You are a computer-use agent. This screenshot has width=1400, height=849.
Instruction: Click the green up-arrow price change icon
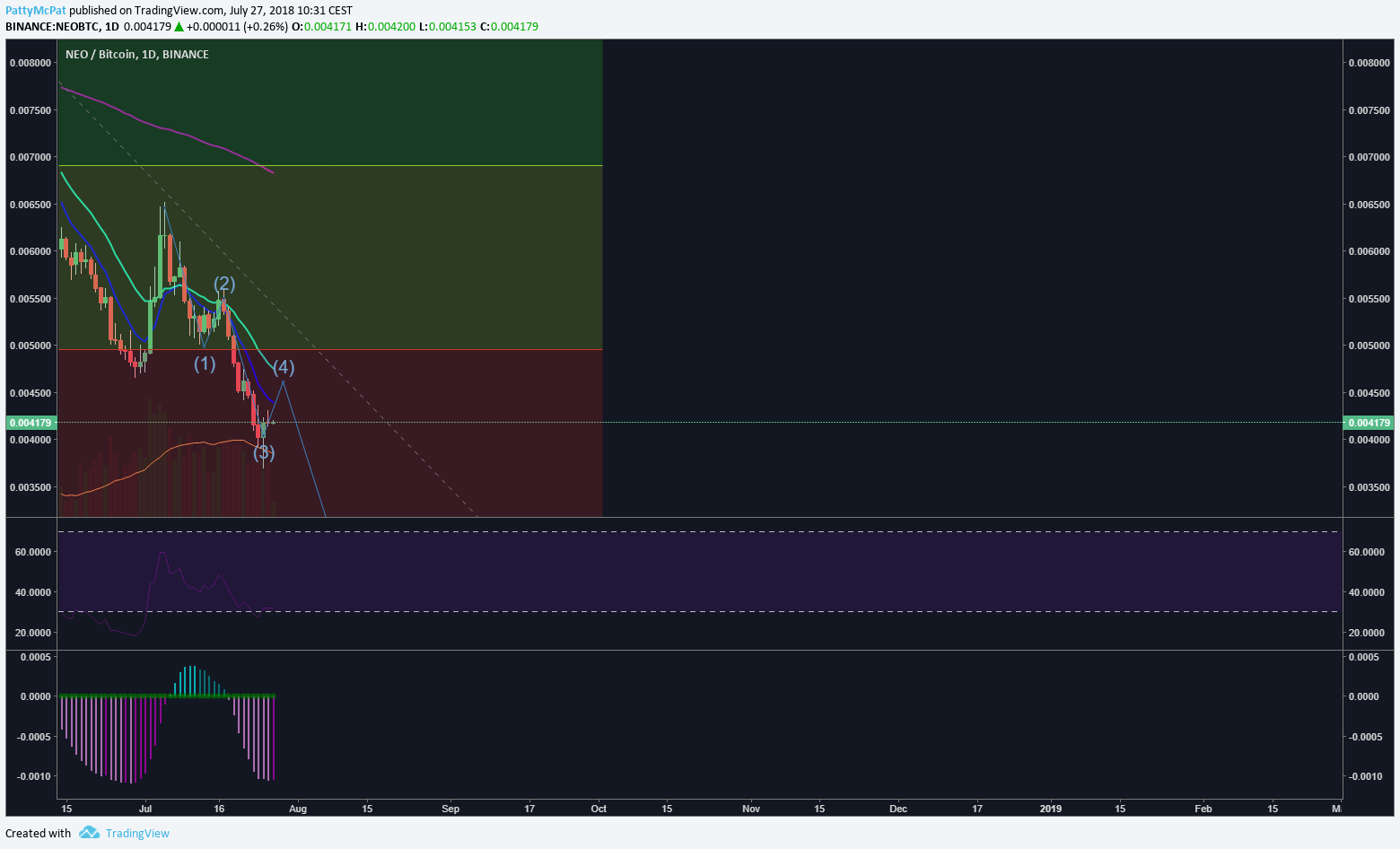click(179, 27)
